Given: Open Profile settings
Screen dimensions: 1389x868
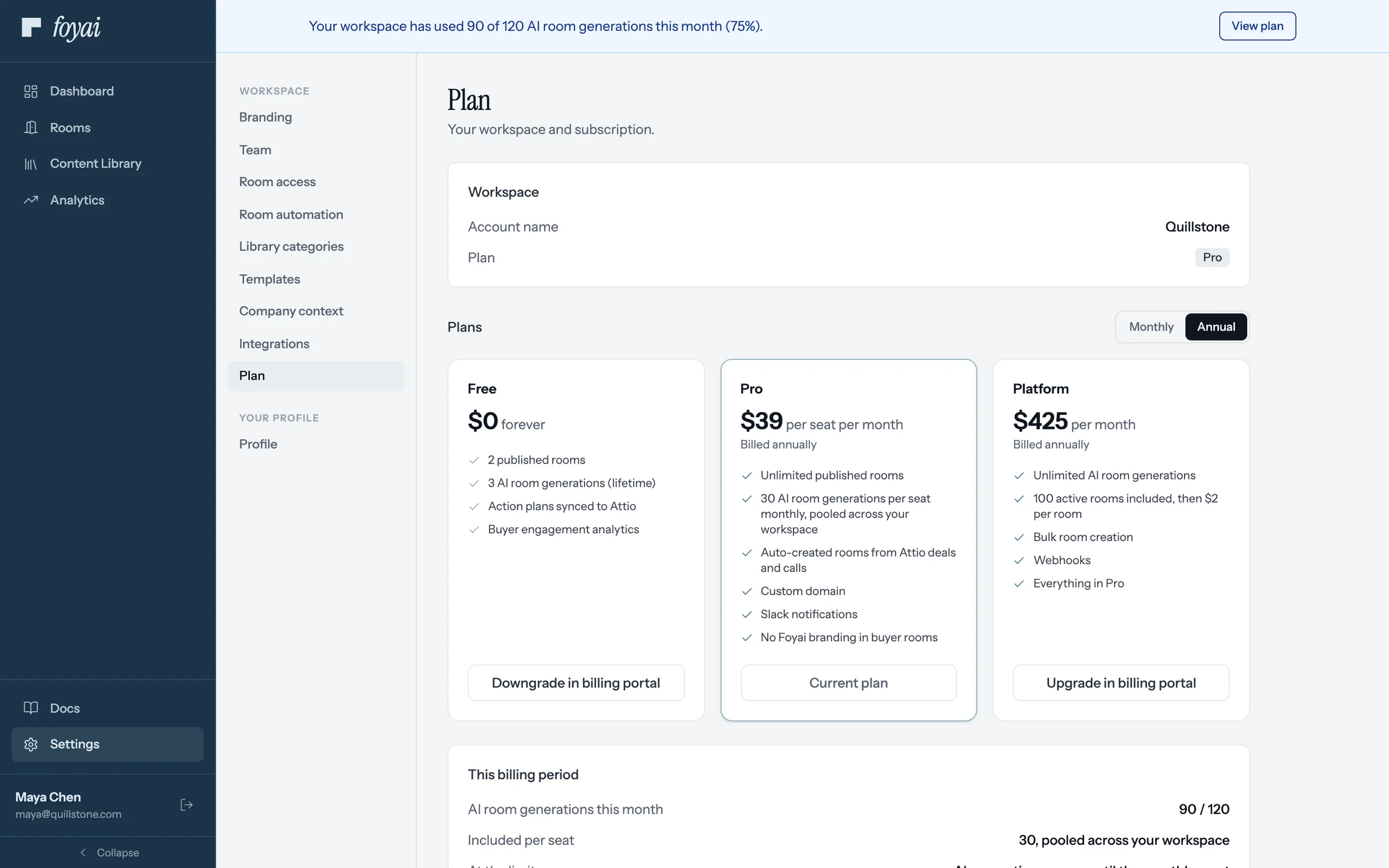Looking at the screenshot, I should pyautogui.click(x=315, y=444).
